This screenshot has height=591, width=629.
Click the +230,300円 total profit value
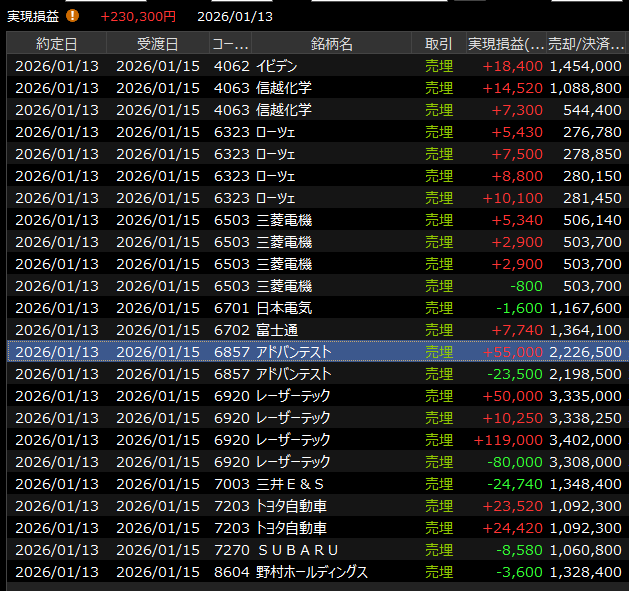(x=138, y=16)
